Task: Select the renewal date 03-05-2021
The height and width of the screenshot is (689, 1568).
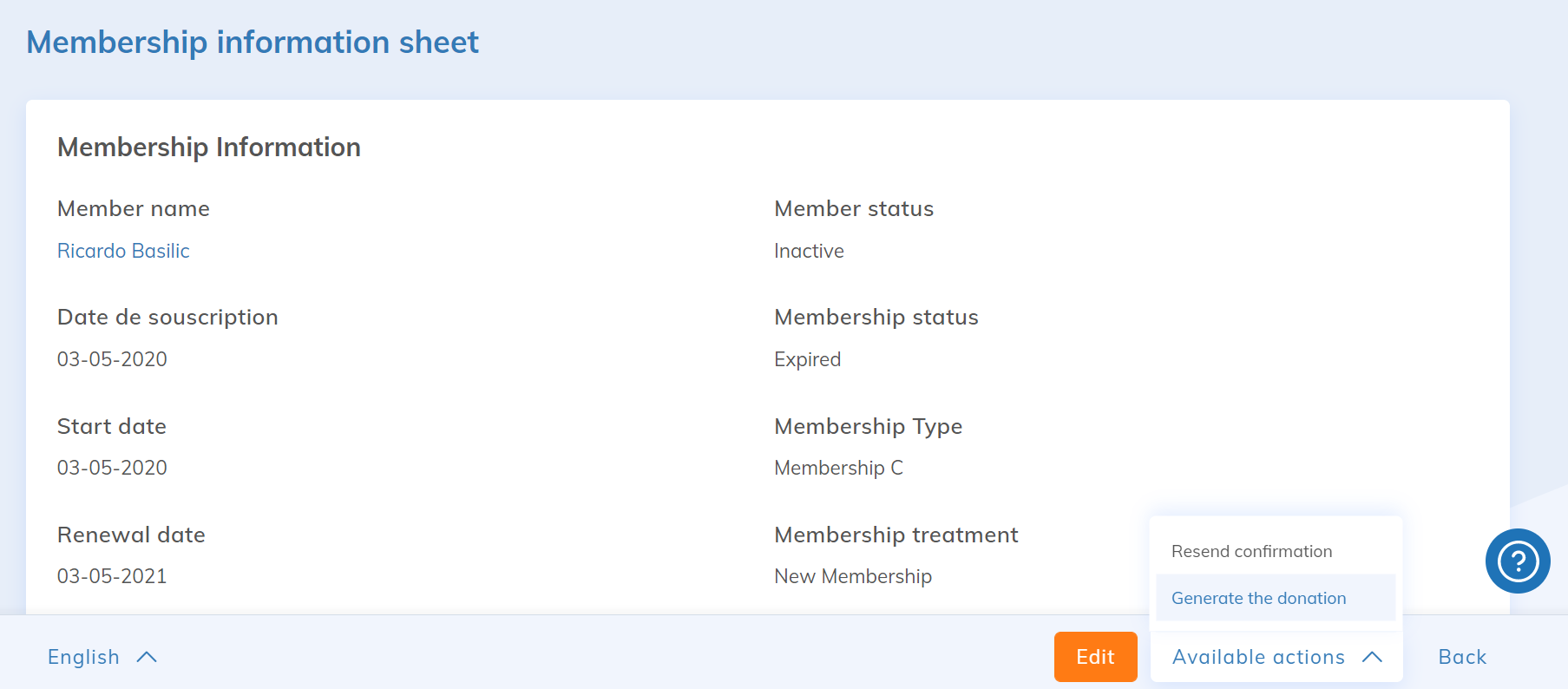Action: click(x=112, y=576)
